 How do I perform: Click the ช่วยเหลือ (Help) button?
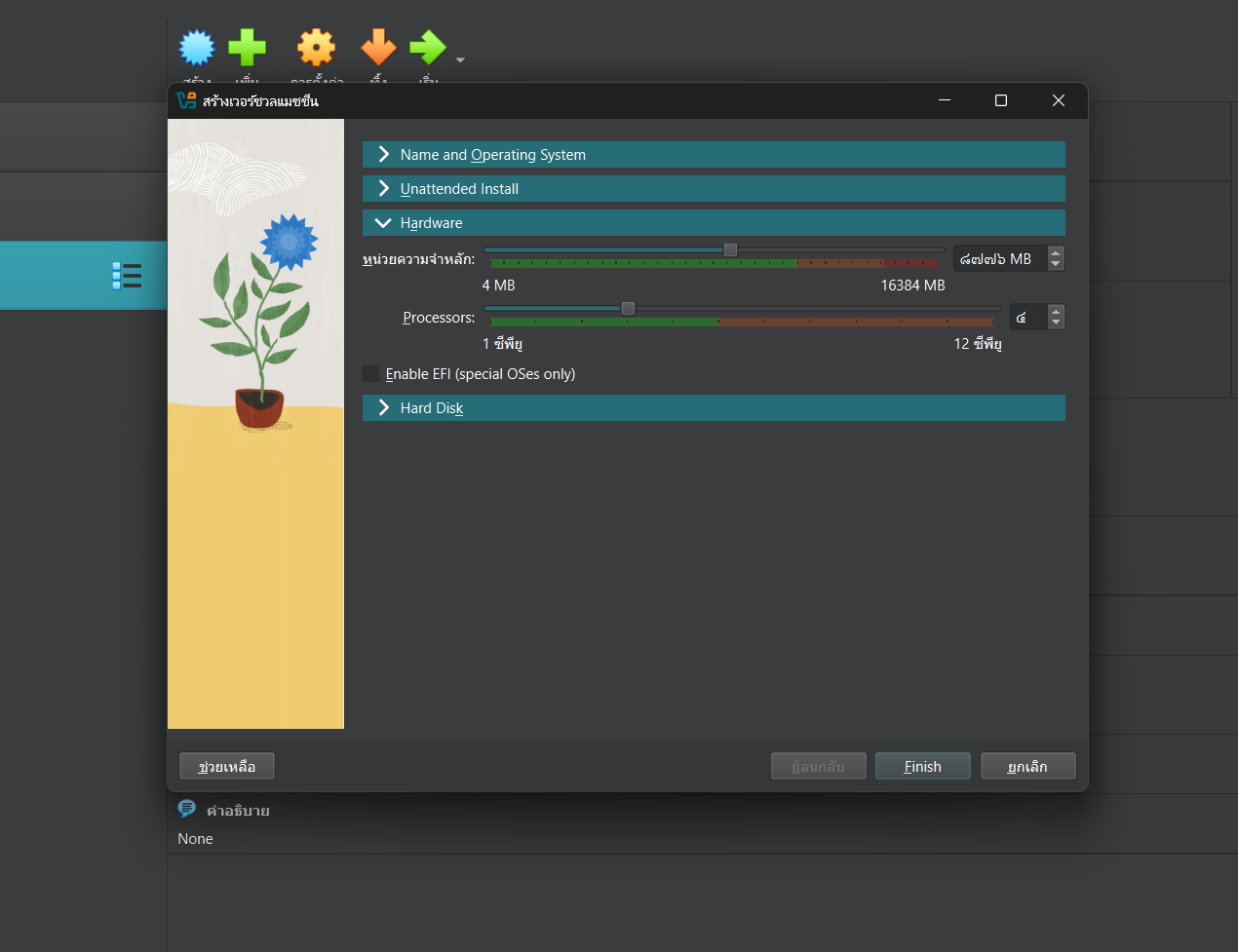click(x=226, y=767)
